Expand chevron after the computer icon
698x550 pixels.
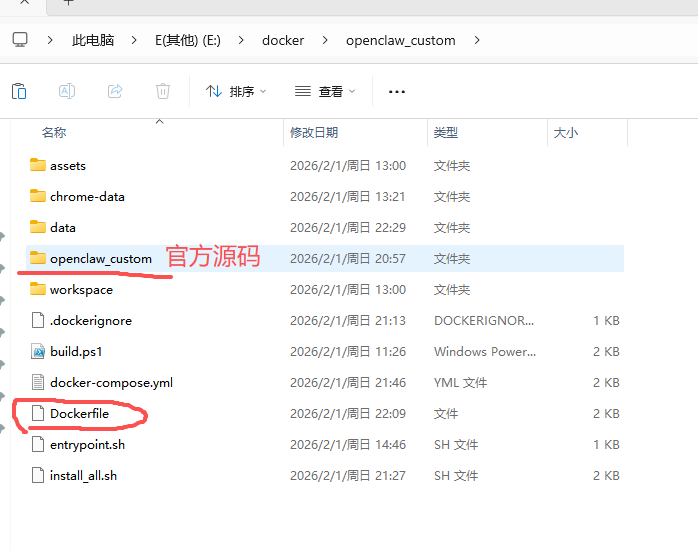pyautogui.click(x=50, y=40)
